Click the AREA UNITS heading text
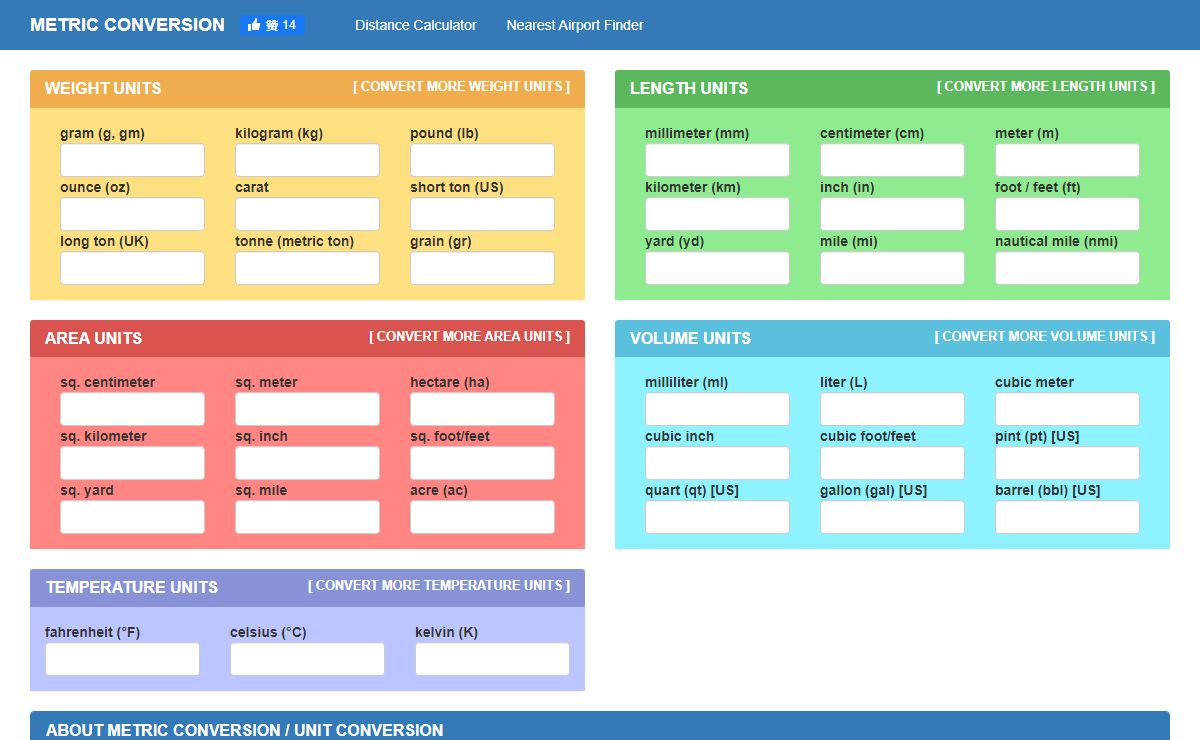 93,338
